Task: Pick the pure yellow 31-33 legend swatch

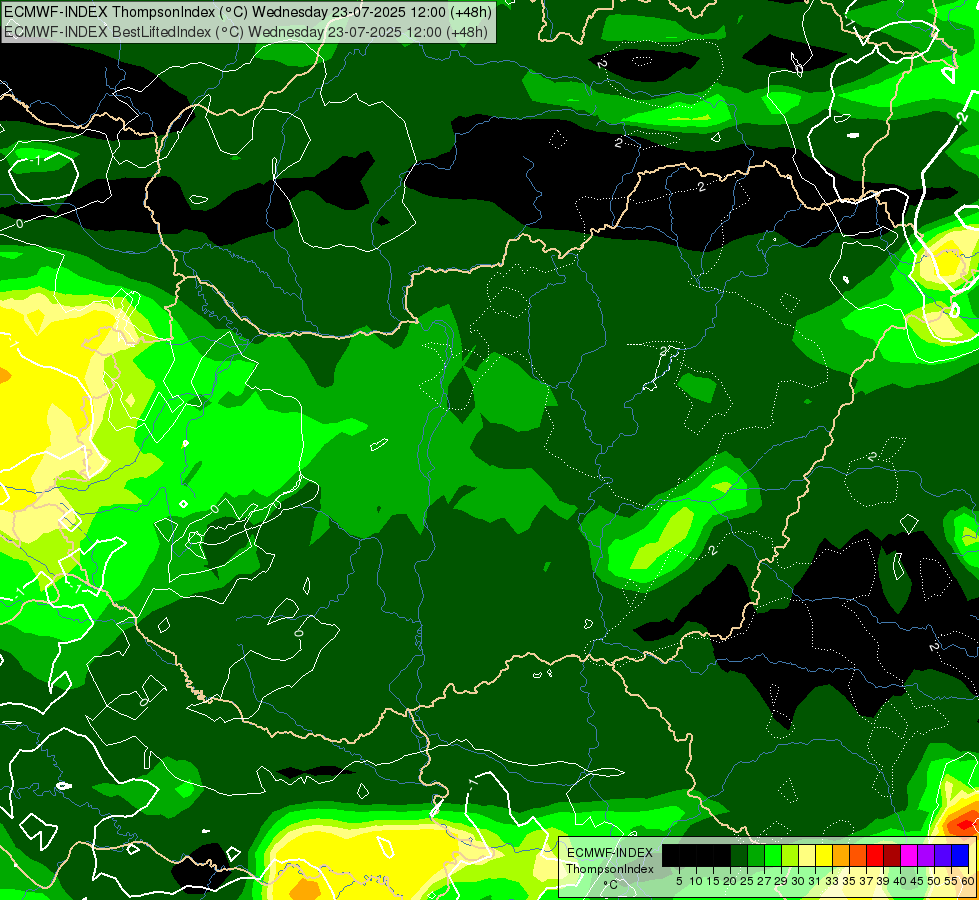Action: pos(824,855)
